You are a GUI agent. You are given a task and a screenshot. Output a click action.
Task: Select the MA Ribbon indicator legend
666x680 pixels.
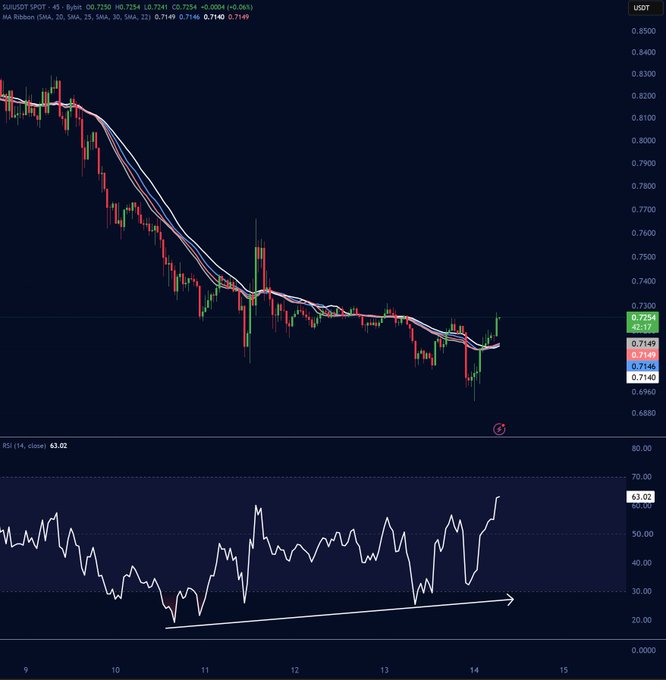tap(77, 17)
